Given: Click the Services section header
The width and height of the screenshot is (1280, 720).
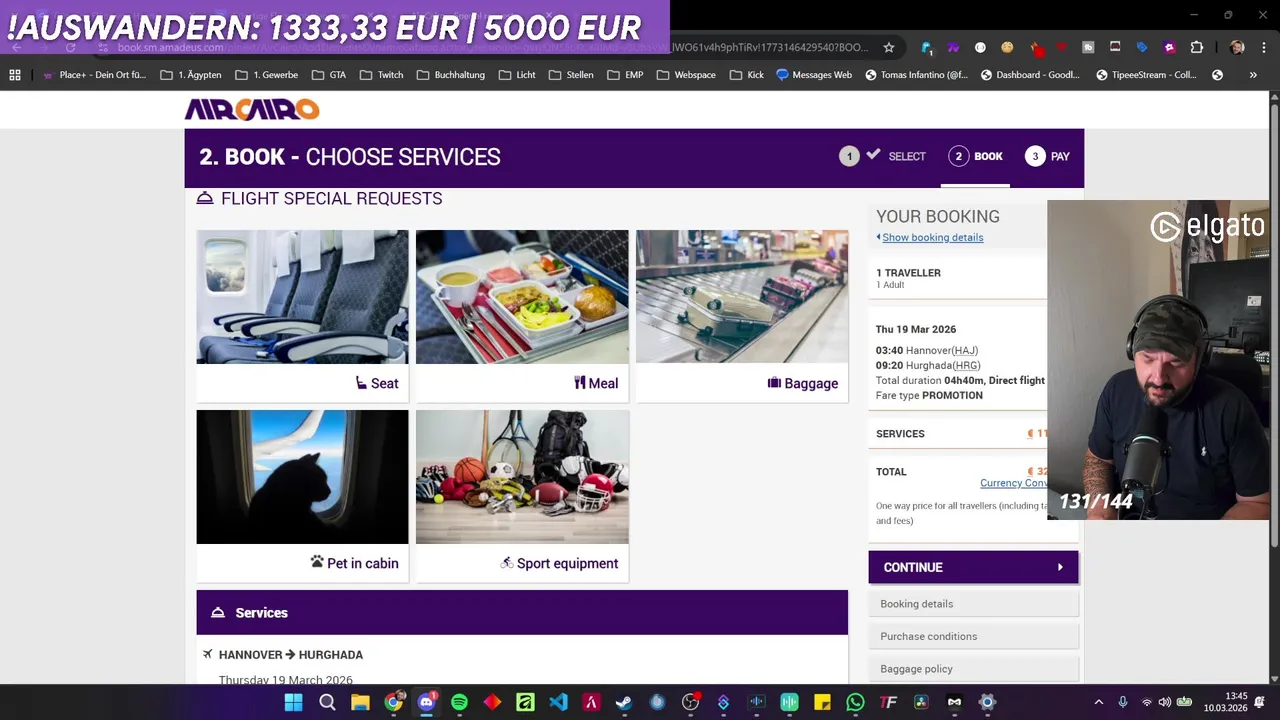Looking at the screenshot, I should 522,612.
